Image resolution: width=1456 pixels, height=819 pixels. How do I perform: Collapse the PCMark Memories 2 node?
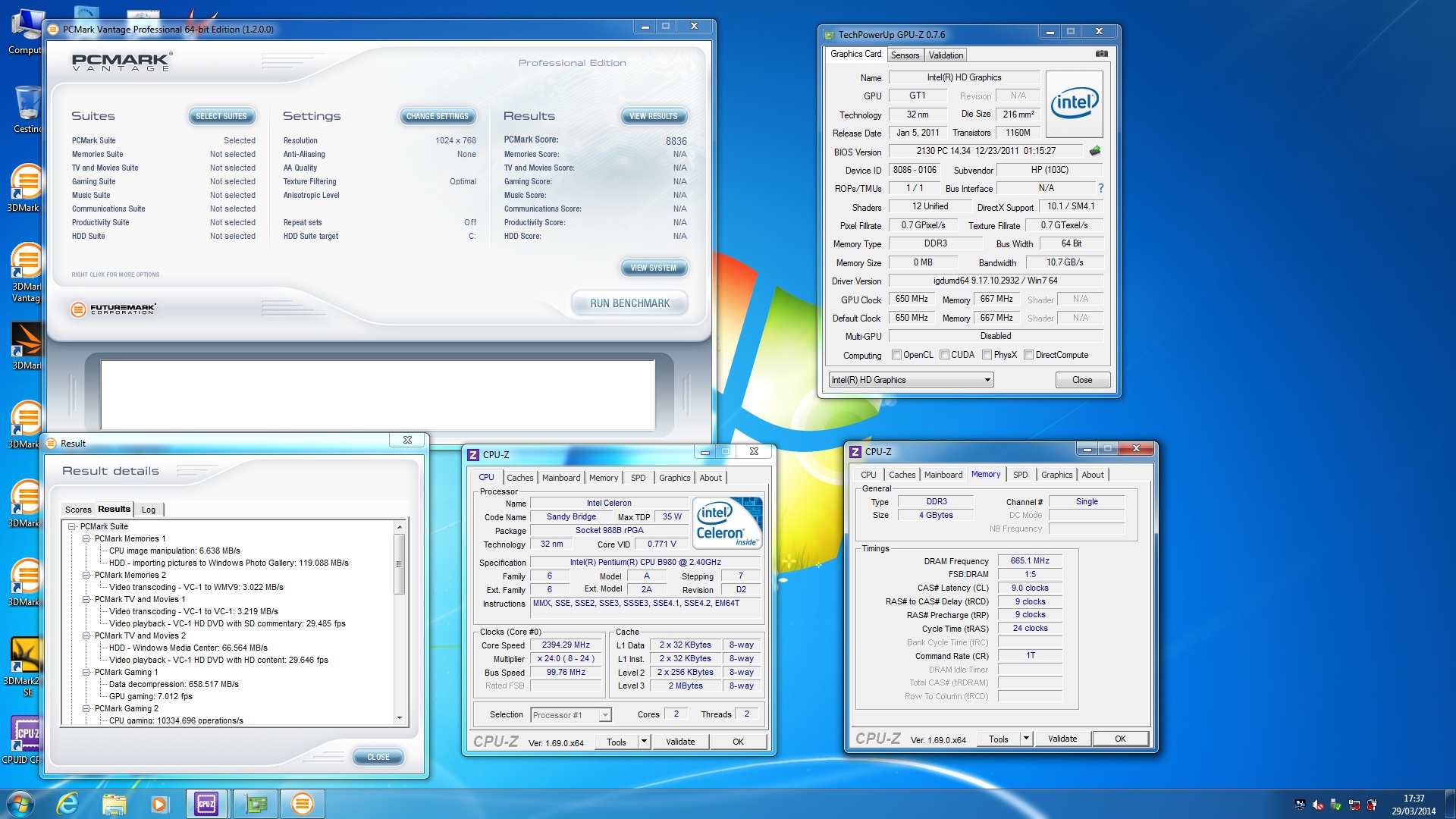click(x=86, y=575)
